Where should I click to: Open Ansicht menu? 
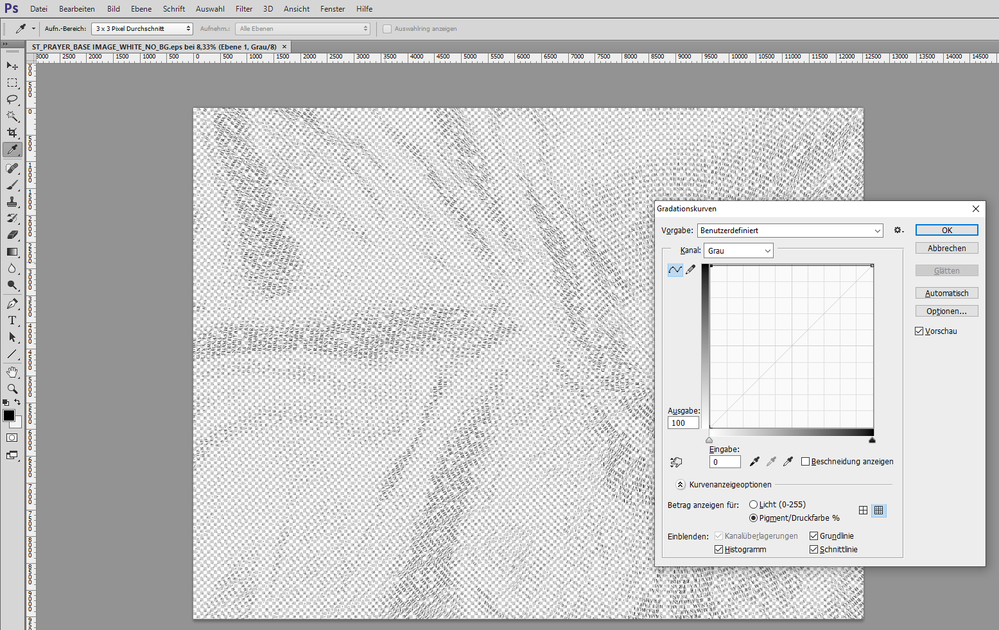pyautogui.click(x=296, y=9)
